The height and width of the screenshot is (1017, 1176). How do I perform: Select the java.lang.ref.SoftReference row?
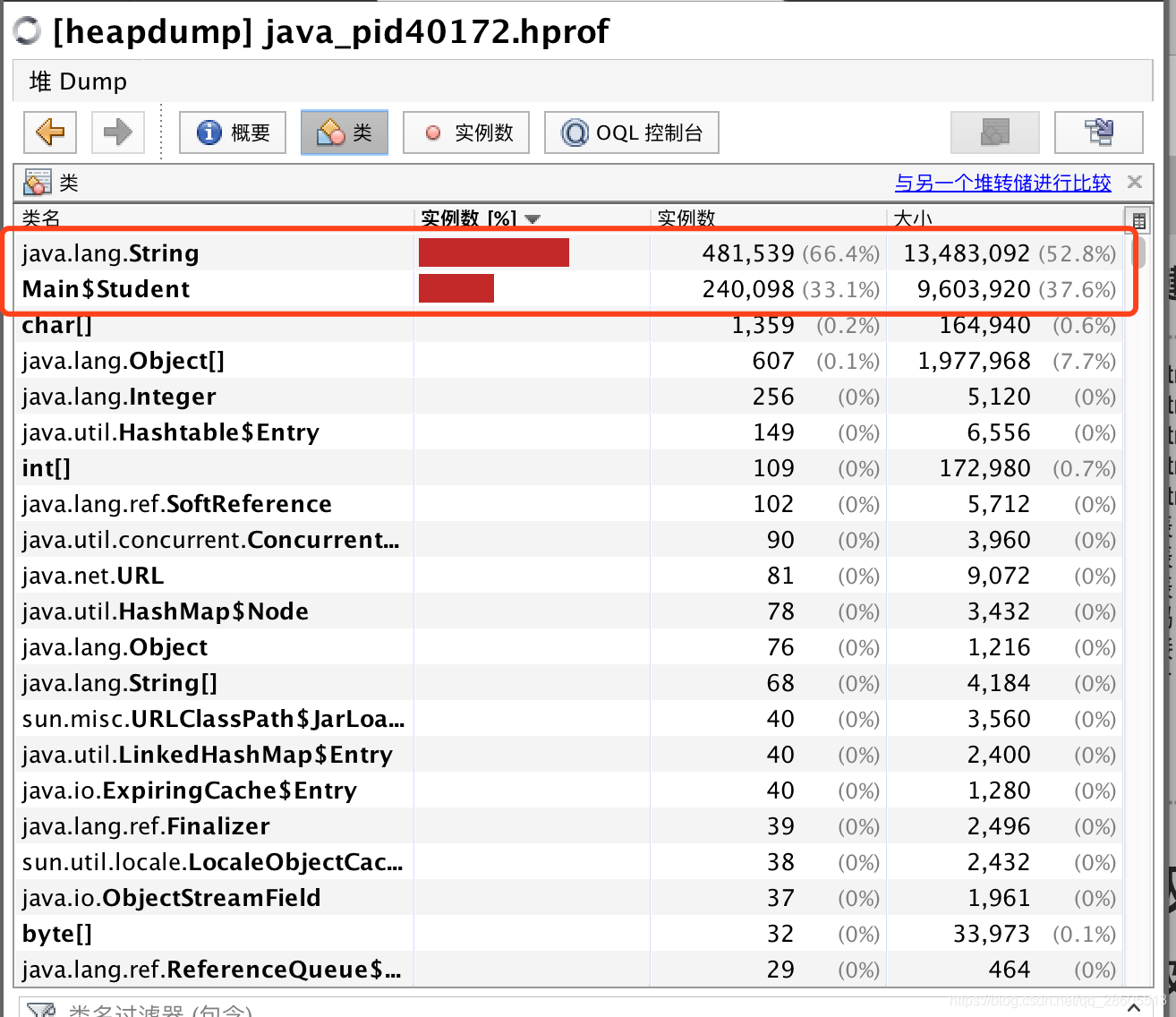tap(568, 504)
